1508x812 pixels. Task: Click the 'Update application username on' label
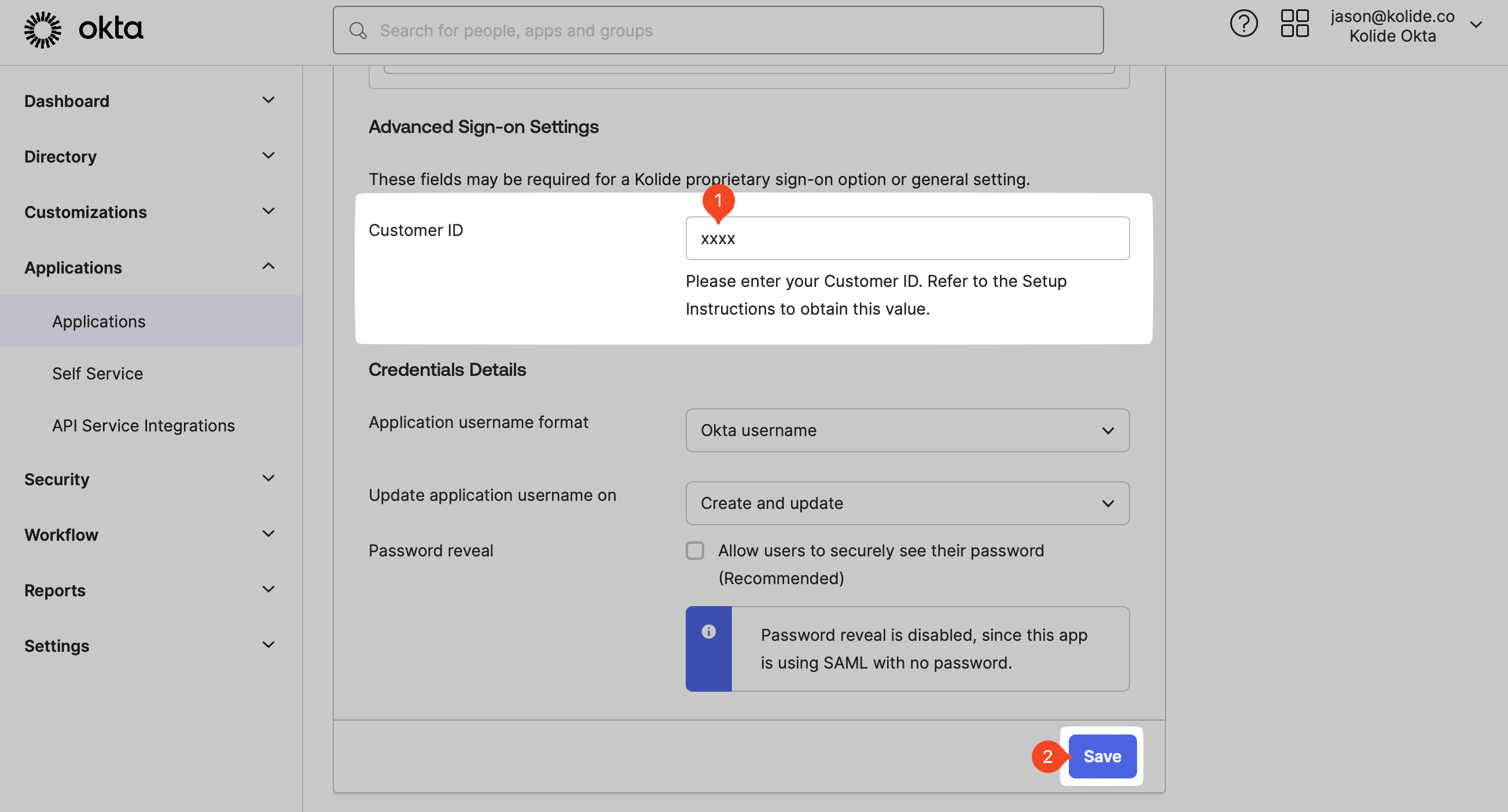pos(492,496)
